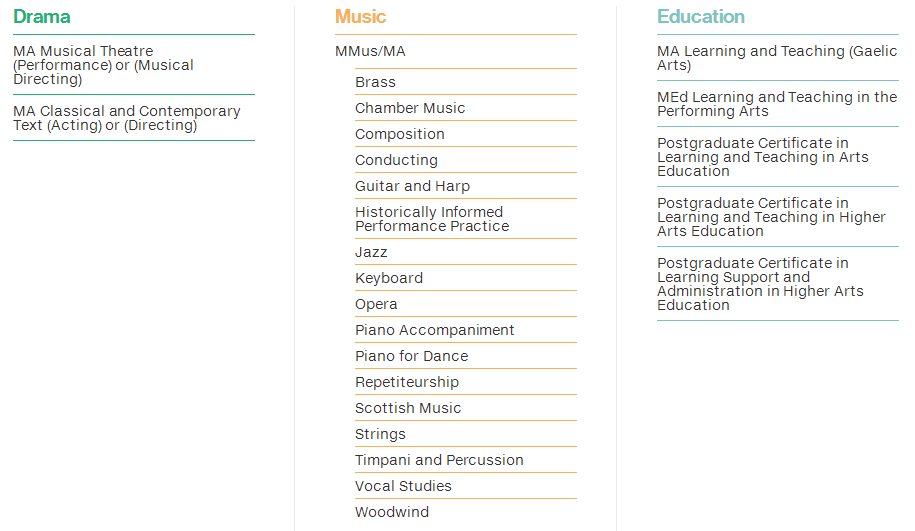915x531 pixels.
Task: Go to the Opera page
Action: point(376,304)
